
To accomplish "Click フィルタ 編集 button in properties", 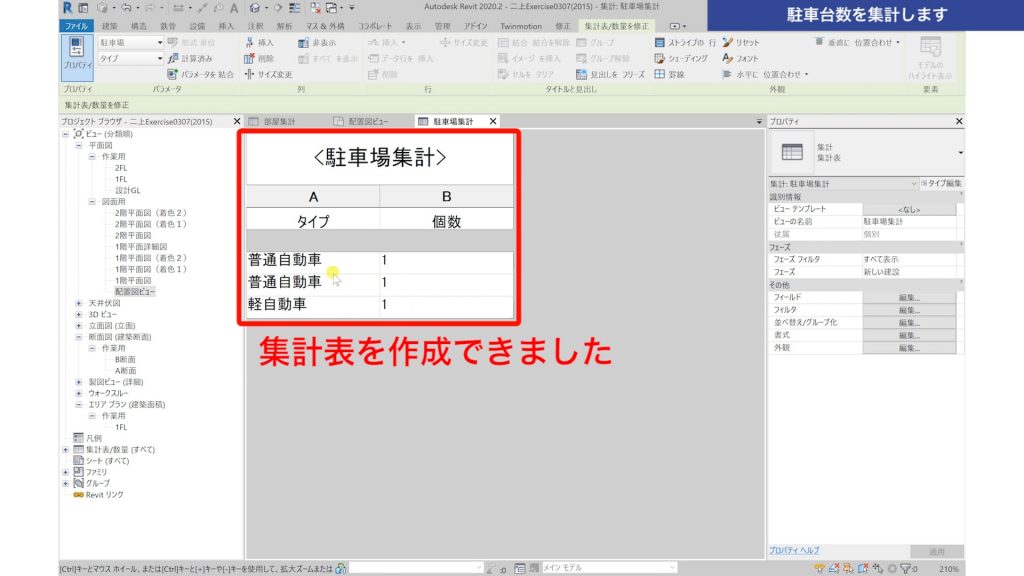I will [910, 310].
